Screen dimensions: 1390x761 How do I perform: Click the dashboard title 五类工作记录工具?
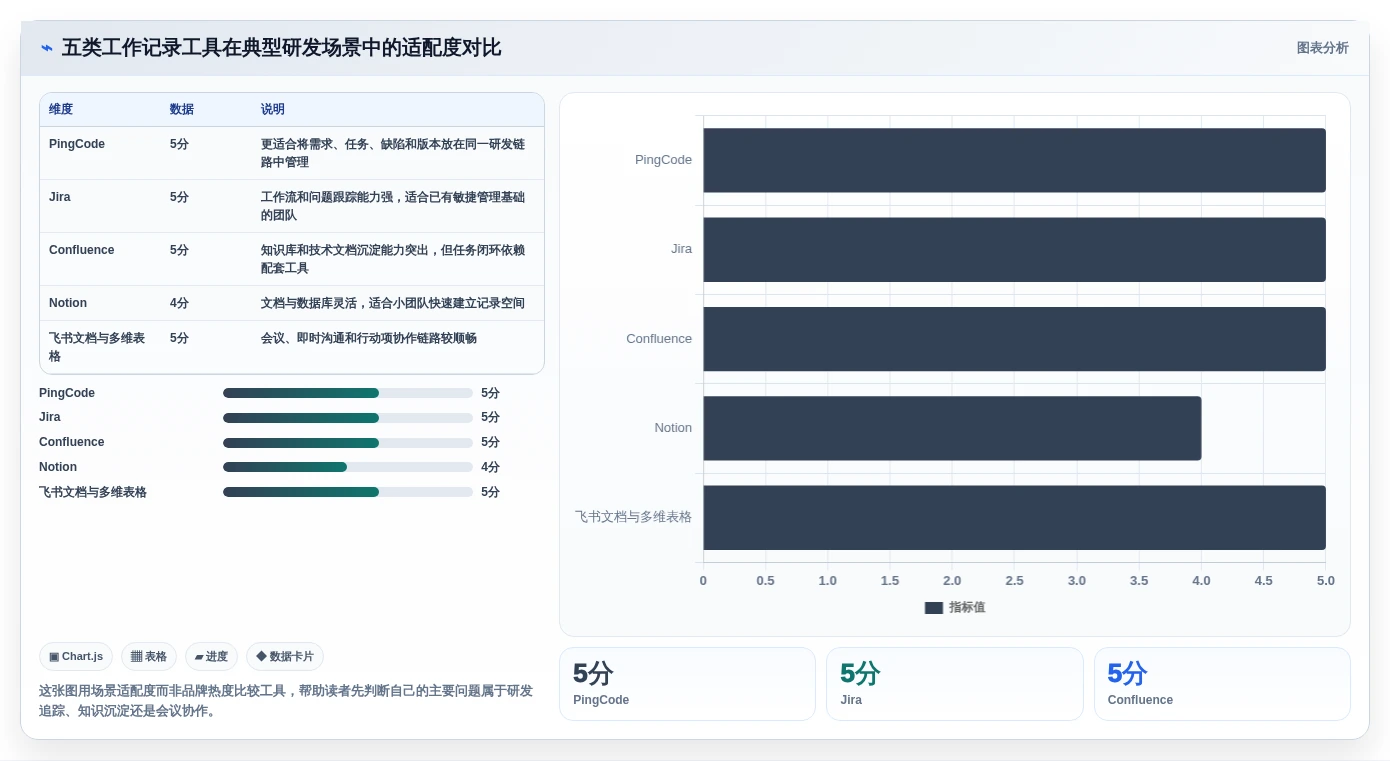[281, 48]
